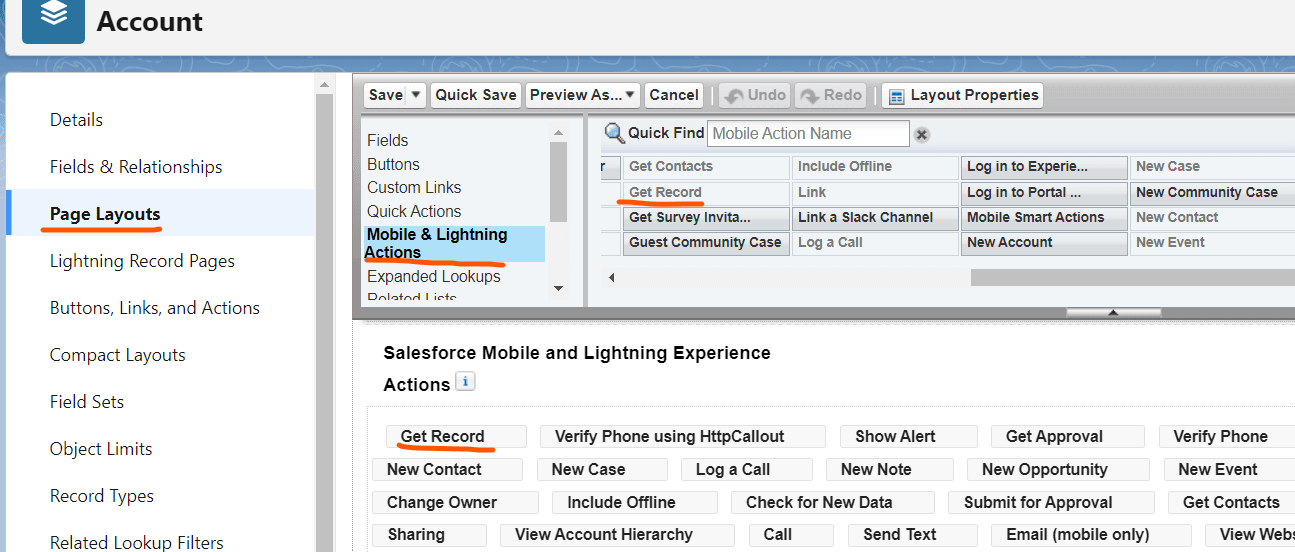Click New Community Case palette item
The width and height of the screenshot is (1295, 552).
pyautogui.click(x=1213, y=192)
